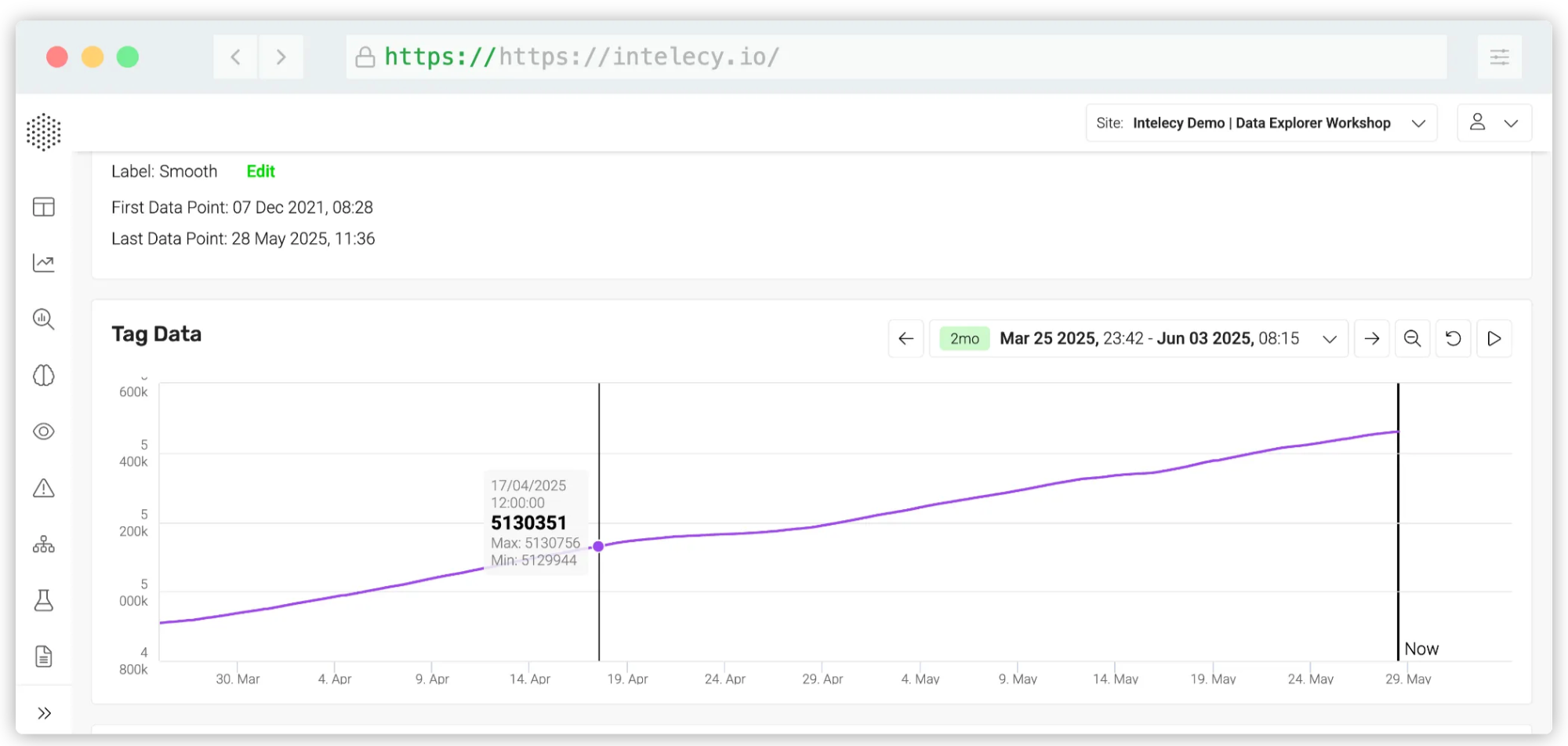Image resolution: width=1568 pixels, height=746 pixels.
Task: Click the eye monitoring icon in sidebar
Action: [44, 431]
